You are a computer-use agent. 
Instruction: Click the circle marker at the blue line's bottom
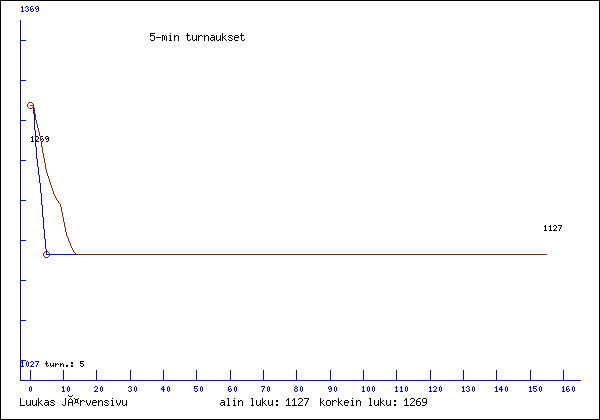[47, 254]
